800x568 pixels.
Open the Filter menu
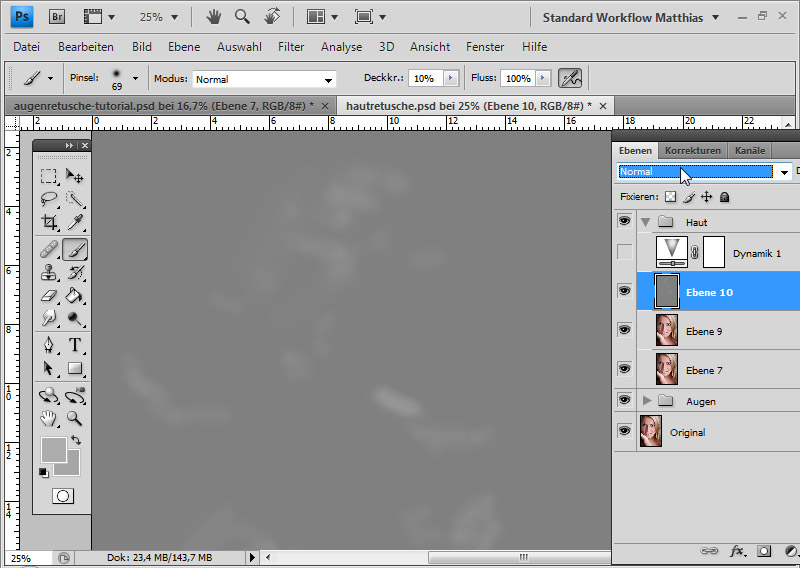(x=291, y=46)
